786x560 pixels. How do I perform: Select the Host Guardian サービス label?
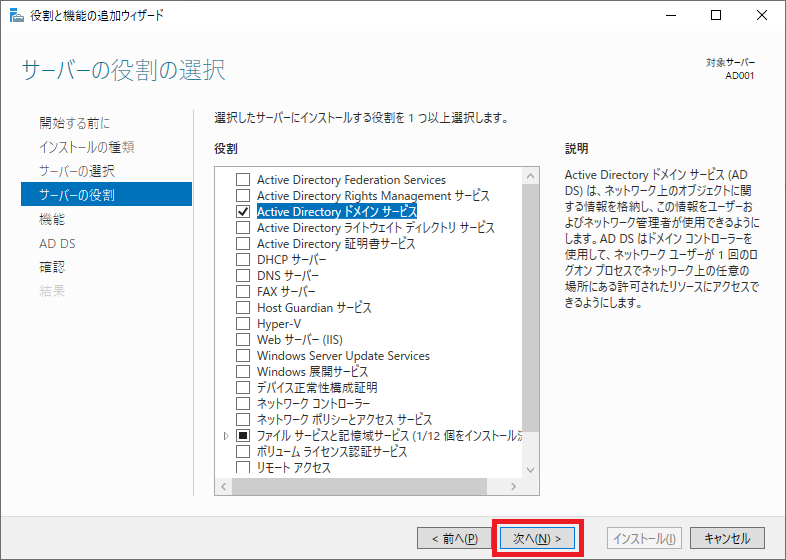pos(314,308)
